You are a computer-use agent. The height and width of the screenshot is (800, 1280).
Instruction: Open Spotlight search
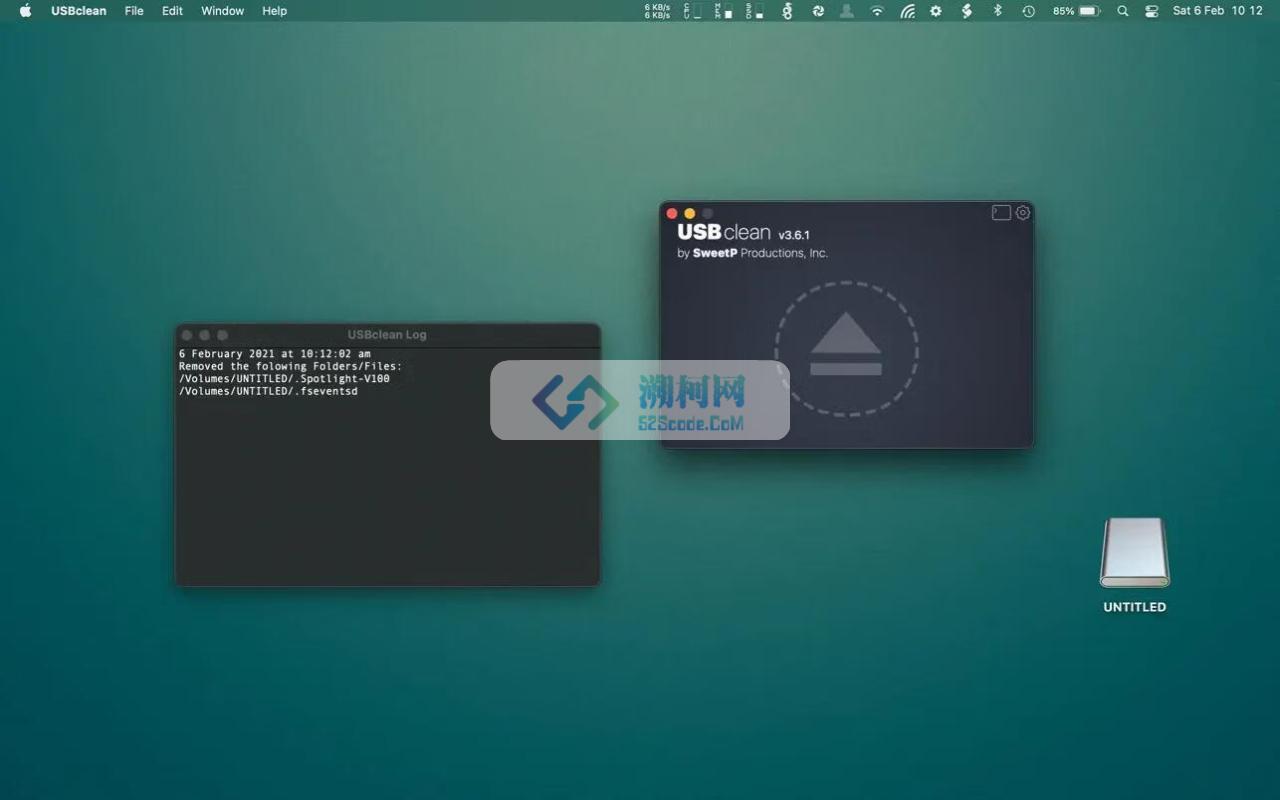pos(1123,11)
